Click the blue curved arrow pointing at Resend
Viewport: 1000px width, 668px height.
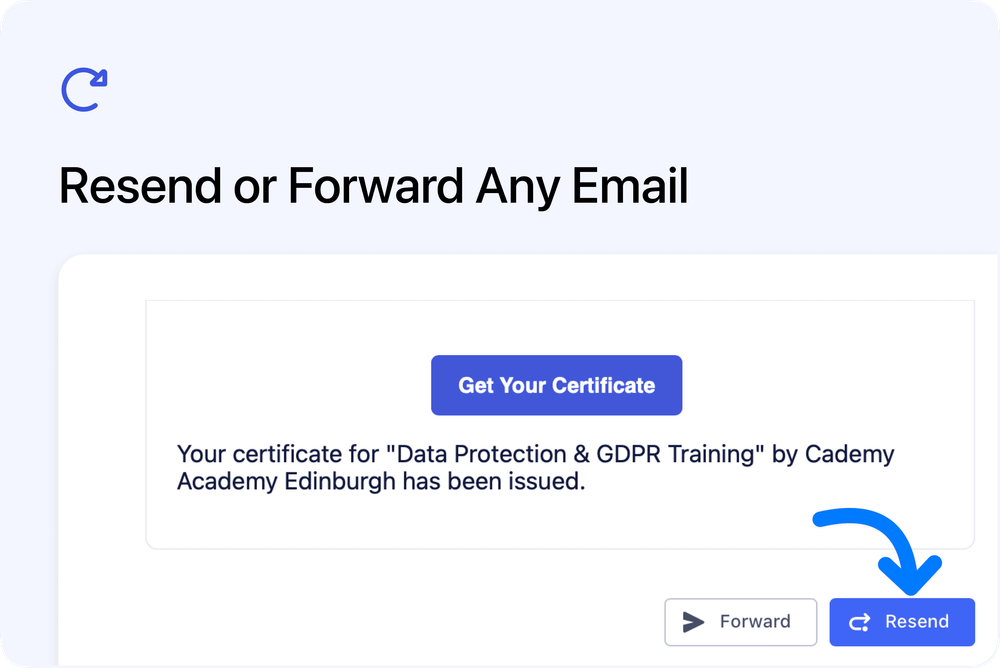(x=875, y=550)
